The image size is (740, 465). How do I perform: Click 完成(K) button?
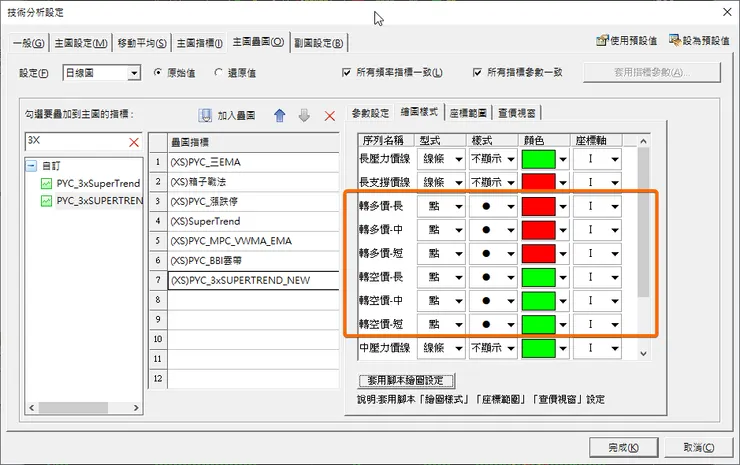pyautogui.click(x=623, y=447)
